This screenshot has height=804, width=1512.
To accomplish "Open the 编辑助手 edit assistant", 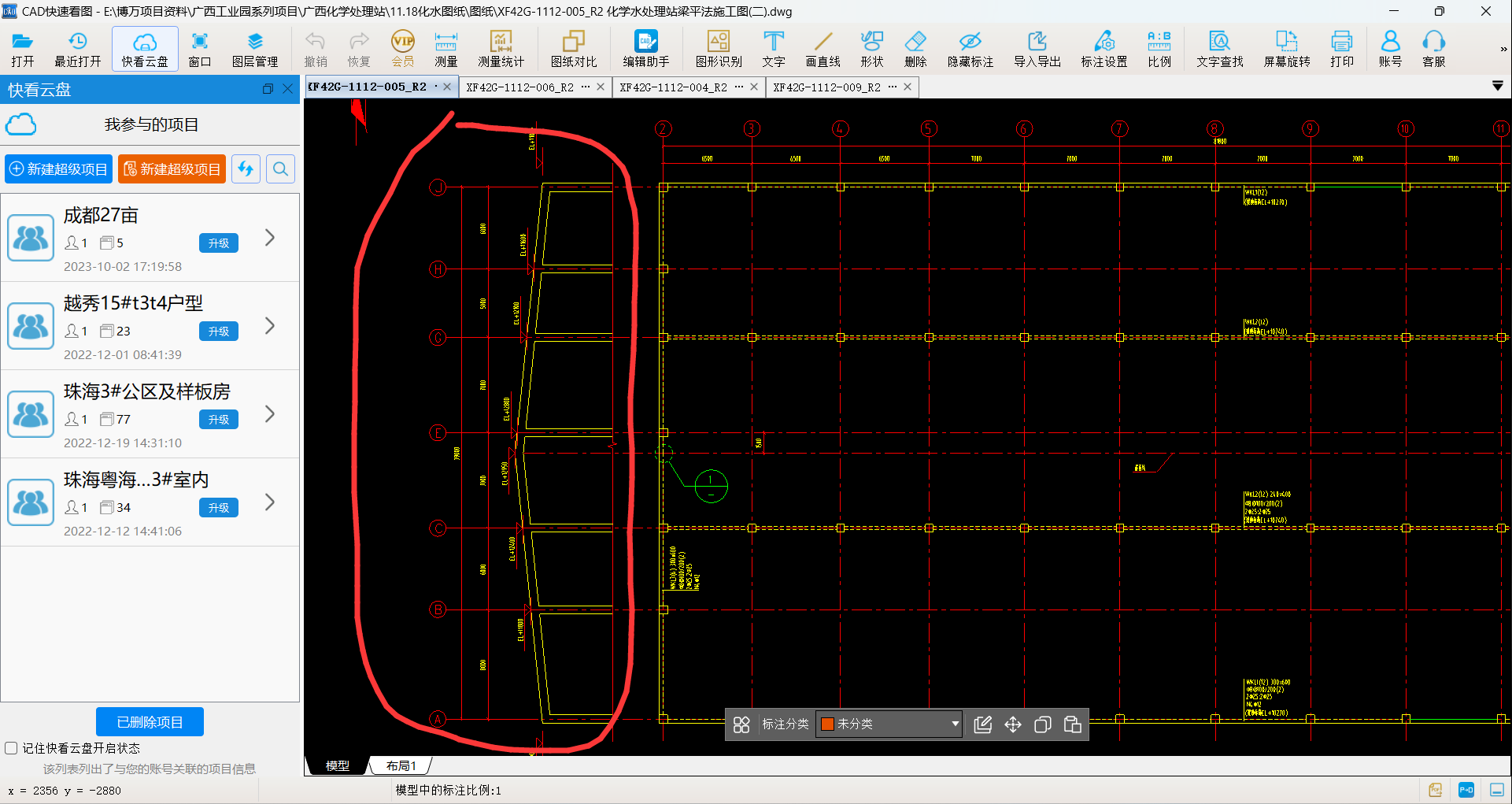I will click(646, 49).
